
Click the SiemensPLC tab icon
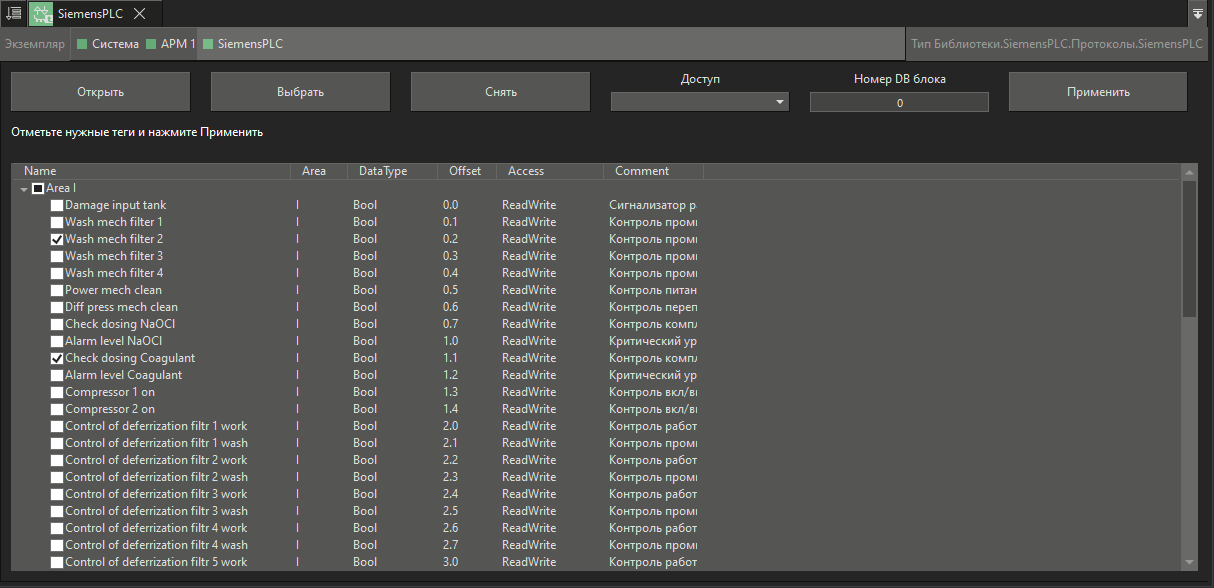click(41, 14)
